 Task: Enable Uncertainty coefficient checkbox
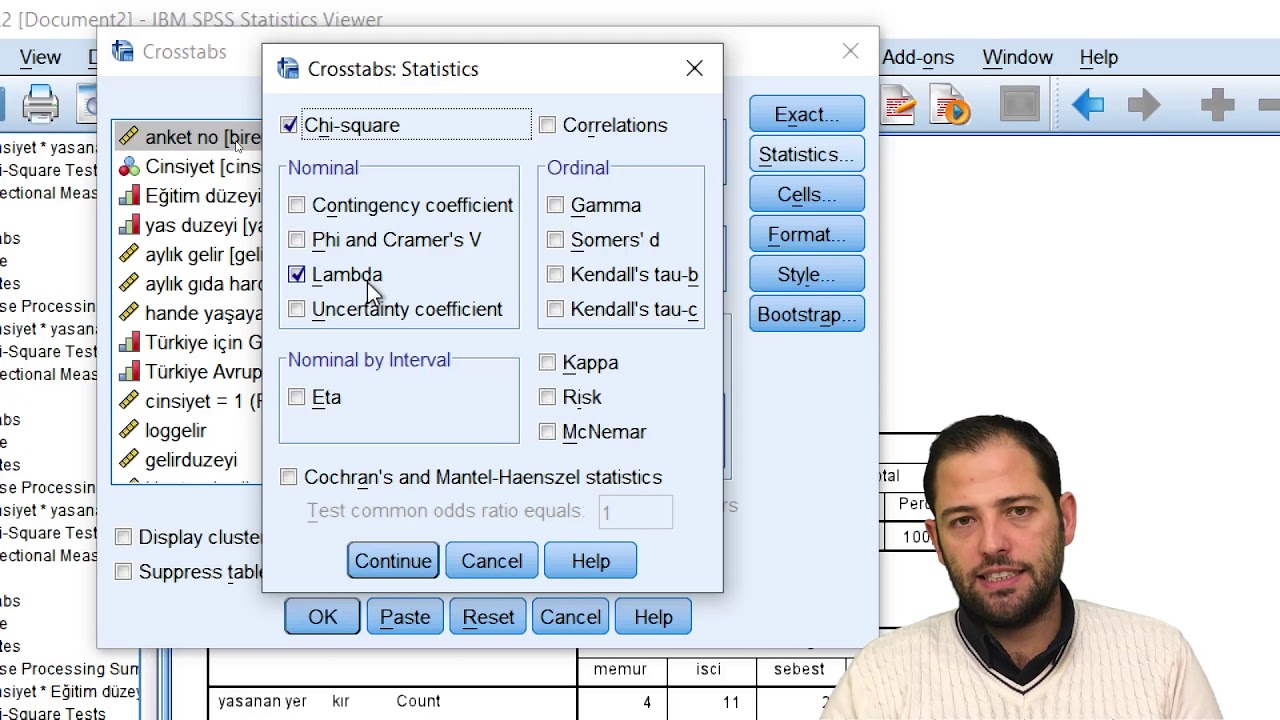297,309
